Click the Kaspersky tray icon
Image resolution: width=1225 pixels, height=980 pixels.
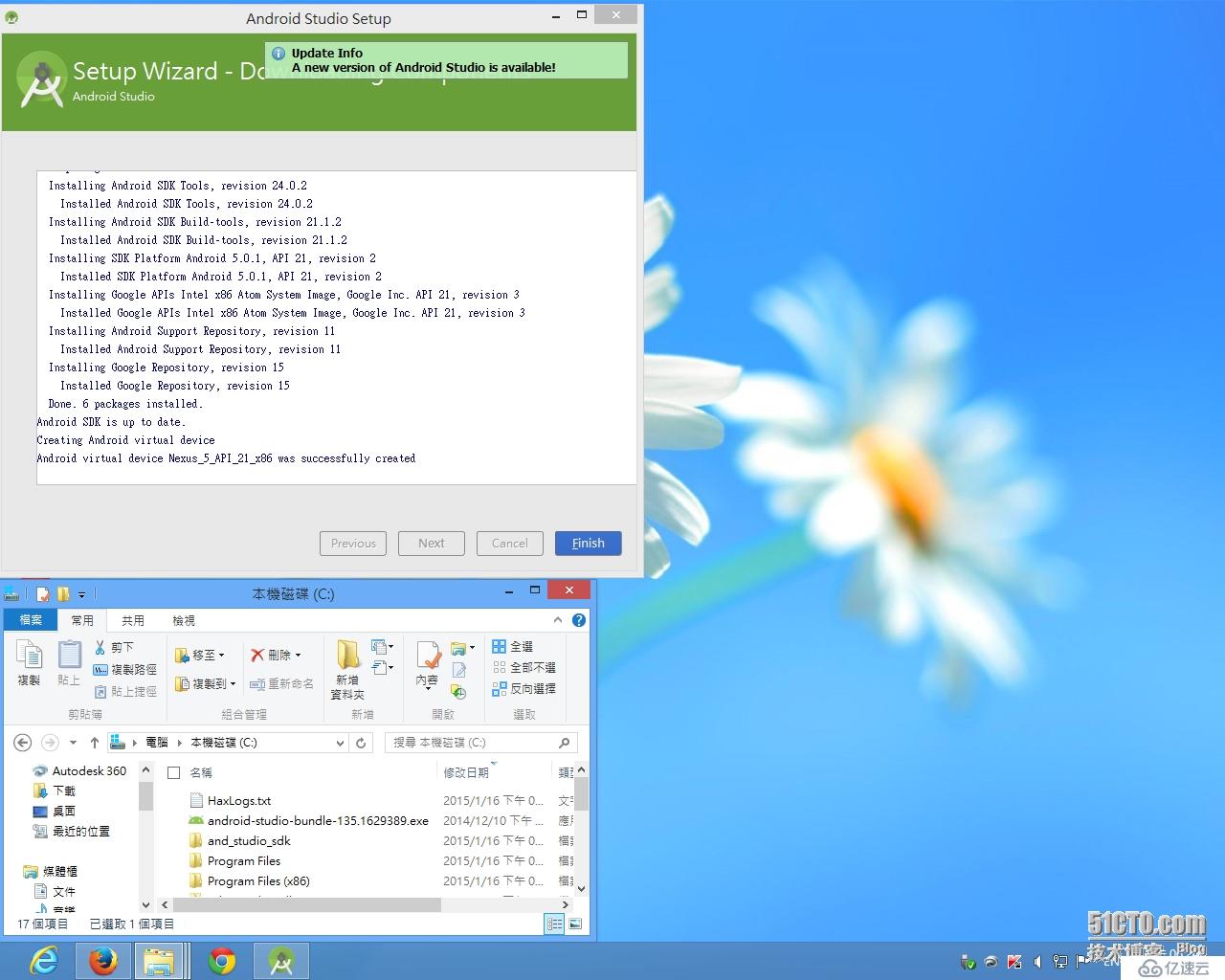coord(1013,962)
